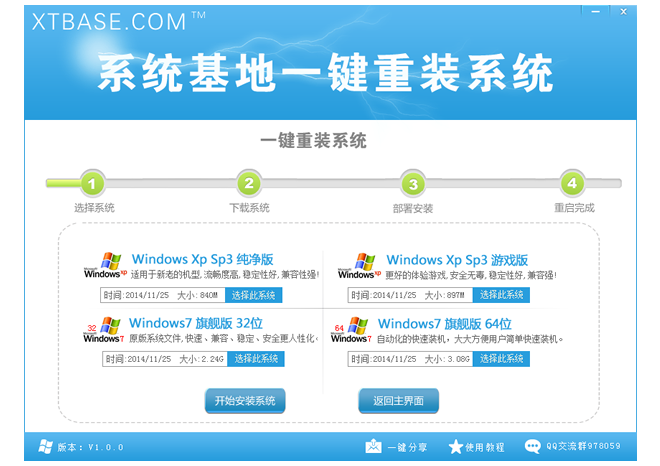Choose Windows Xp Sp3 游戏版 via 选择此系统
The image size is (660, 466).
click(502, 295)
